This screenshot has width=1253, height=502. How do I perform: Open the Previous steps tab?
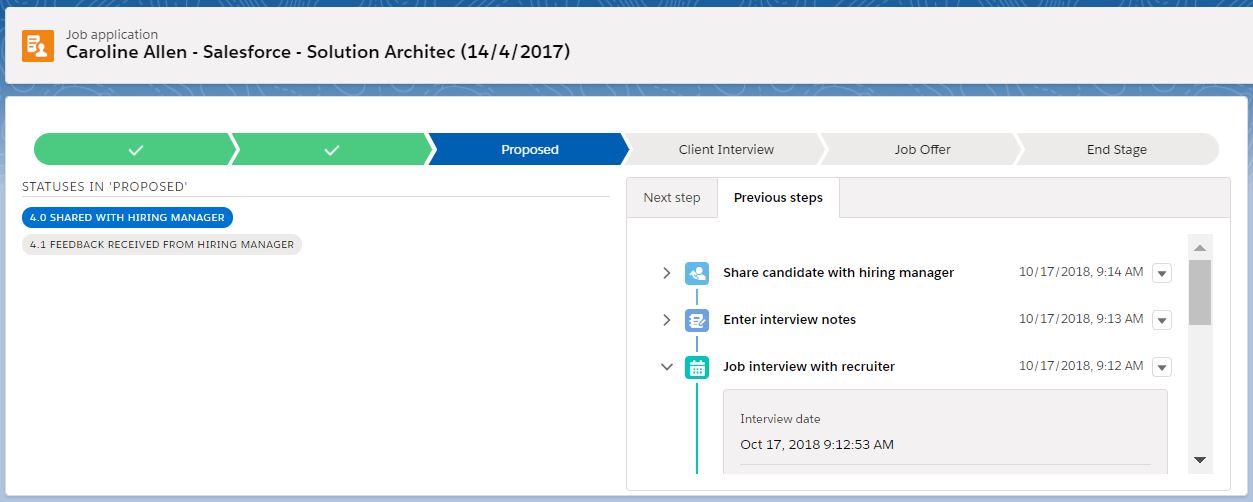pyautogui.click(x=778, y=197)
